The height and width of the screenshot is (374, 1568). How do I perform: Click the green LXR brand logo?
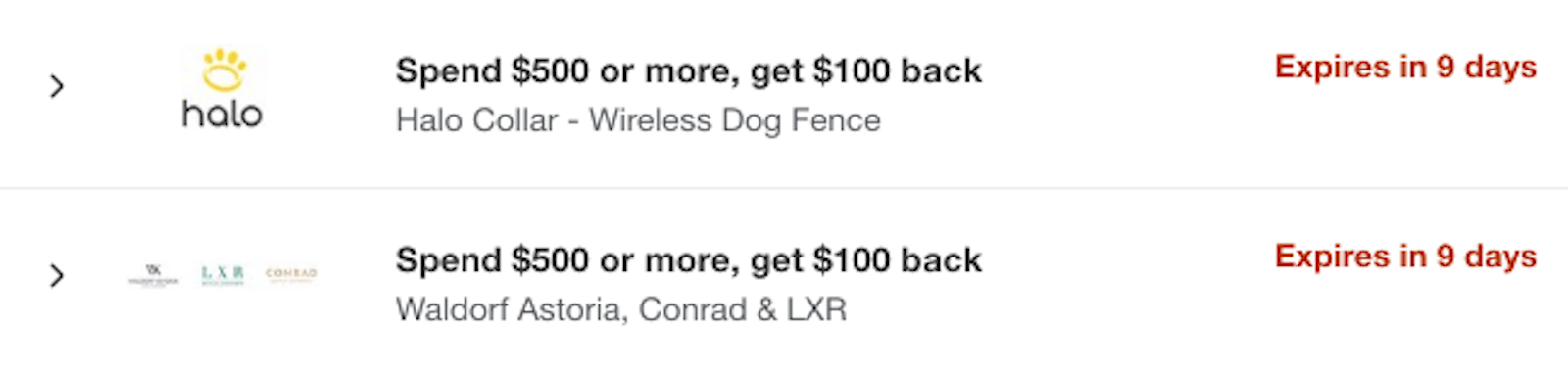(222, 274)
